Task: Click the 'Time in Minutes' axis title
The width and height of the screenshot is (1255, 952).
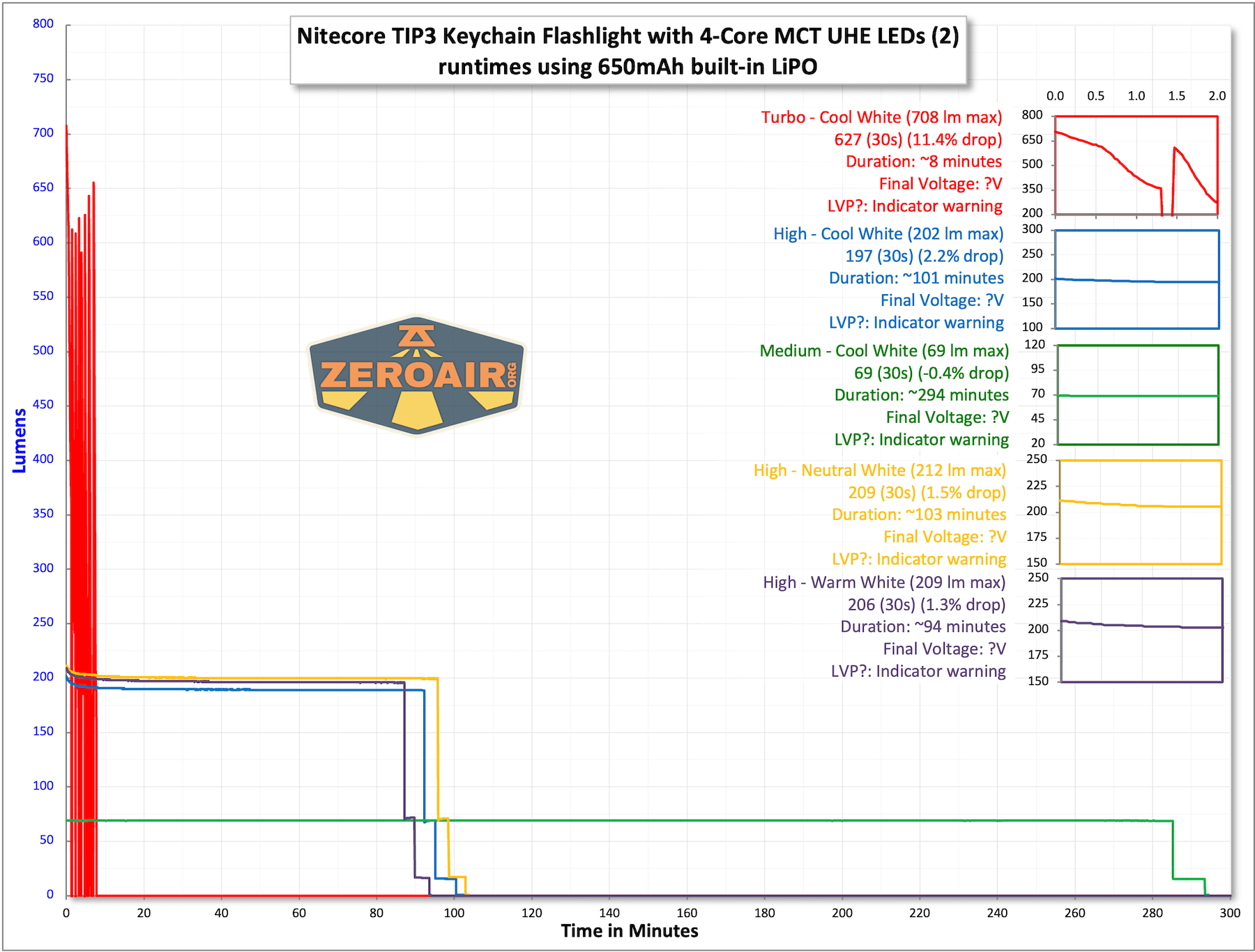Action: point(629,931)
